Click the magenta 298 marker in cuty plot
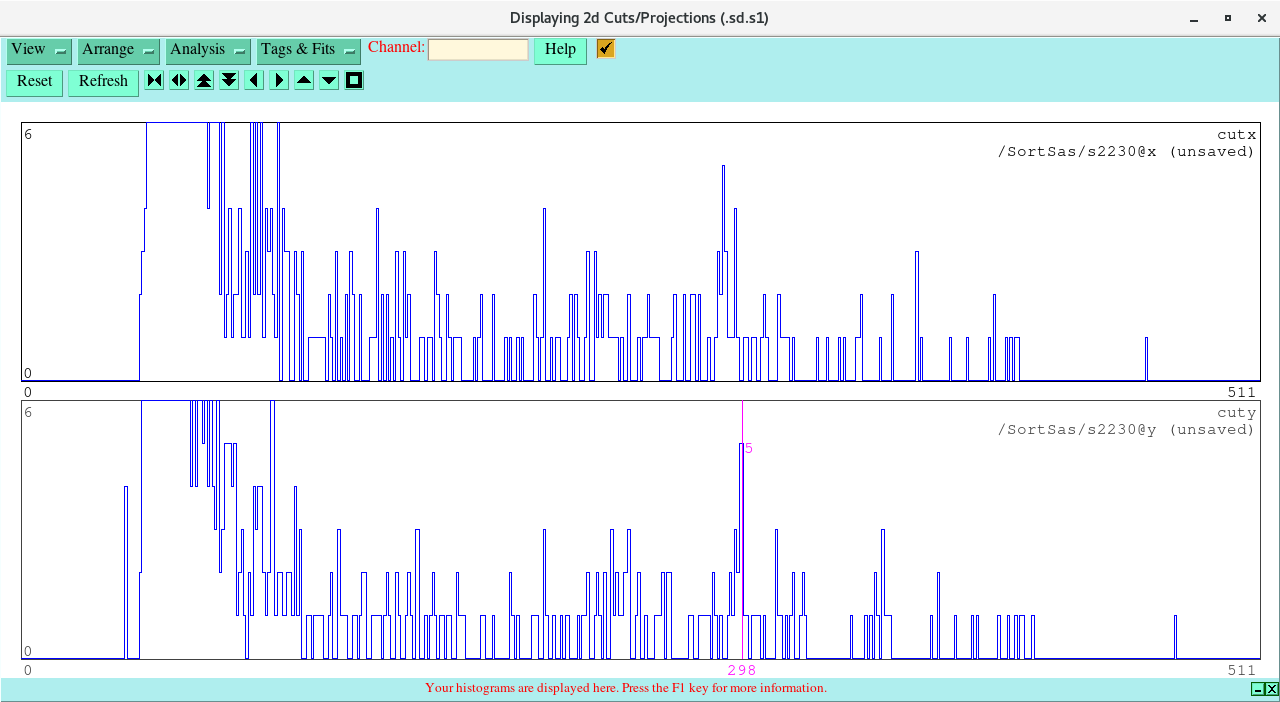The height and width of the screenshot is (702, 1280). click(742, 670)
